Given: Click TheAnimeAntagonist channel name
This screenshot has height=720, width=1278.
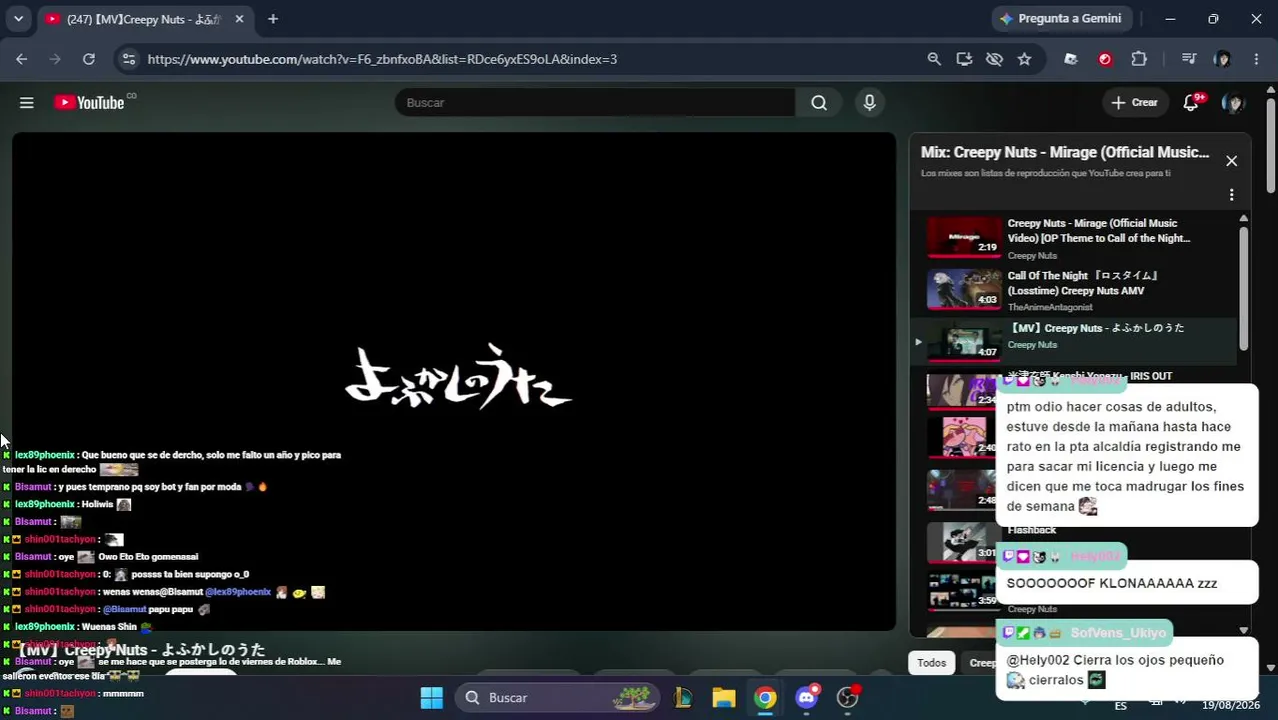Looking at the screenshot, I should (x=1051, y=307).
